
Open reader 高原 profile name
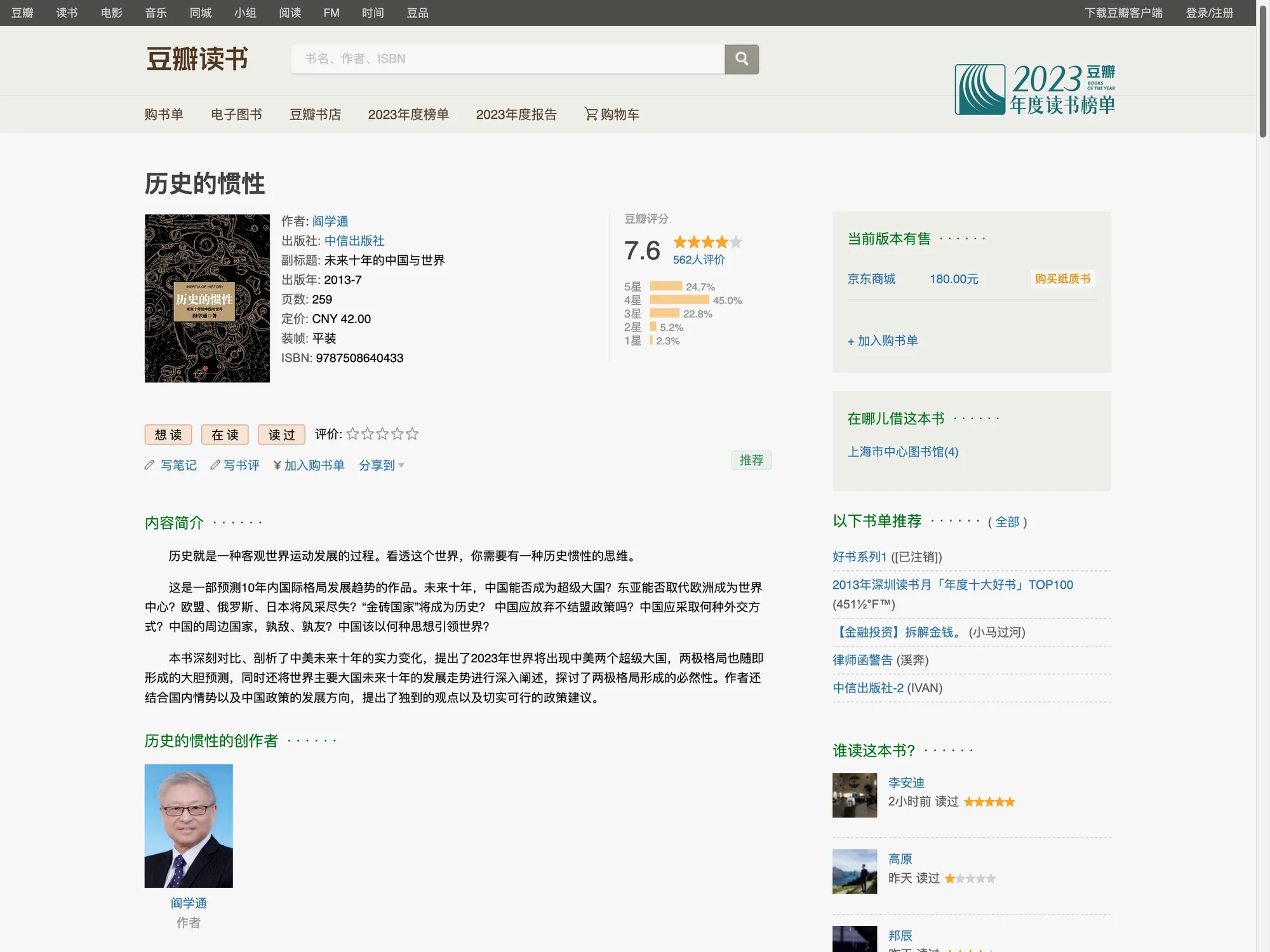point(900,859)
